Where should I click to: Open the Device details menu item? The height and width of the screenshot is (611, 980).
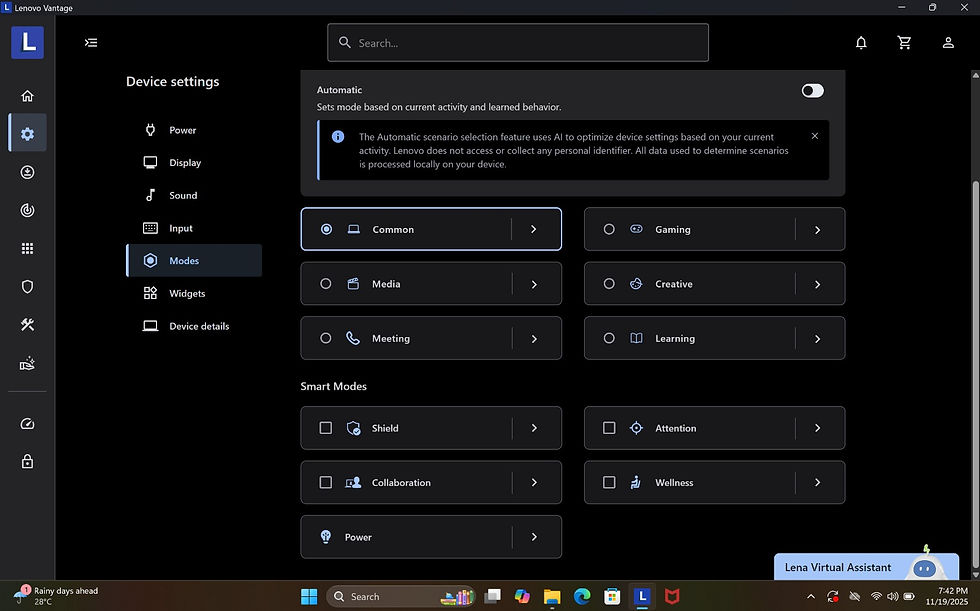pos(194,326)
